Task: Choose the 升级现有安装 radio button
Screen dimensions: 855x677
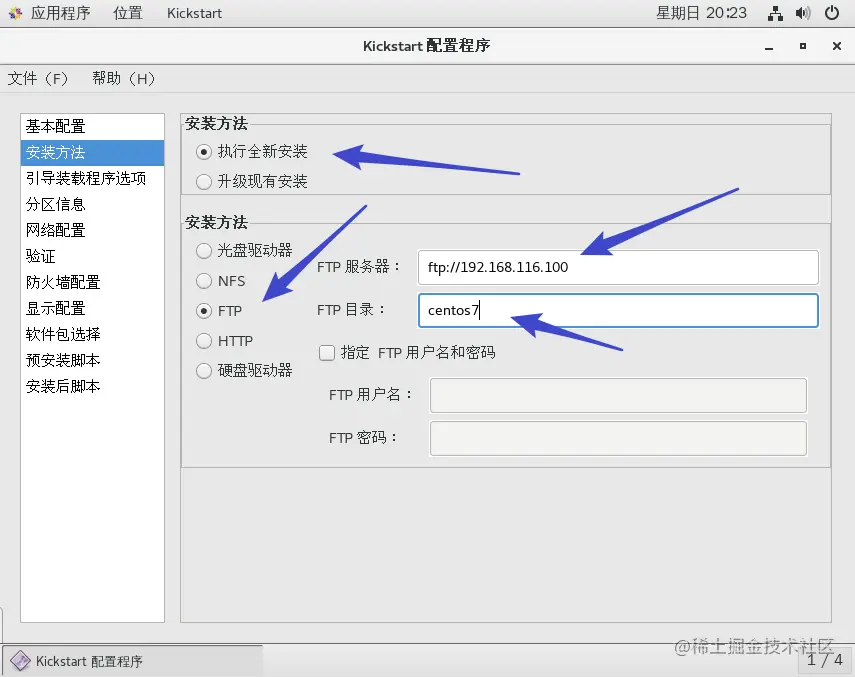Action: pyautogui.click(x=204, y=182)
